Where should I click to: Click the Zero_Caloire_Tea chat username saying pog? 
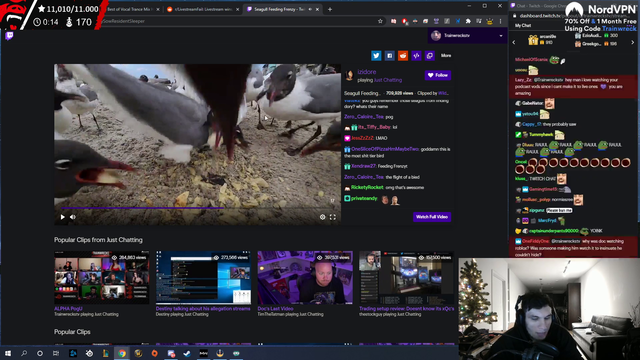364,117
